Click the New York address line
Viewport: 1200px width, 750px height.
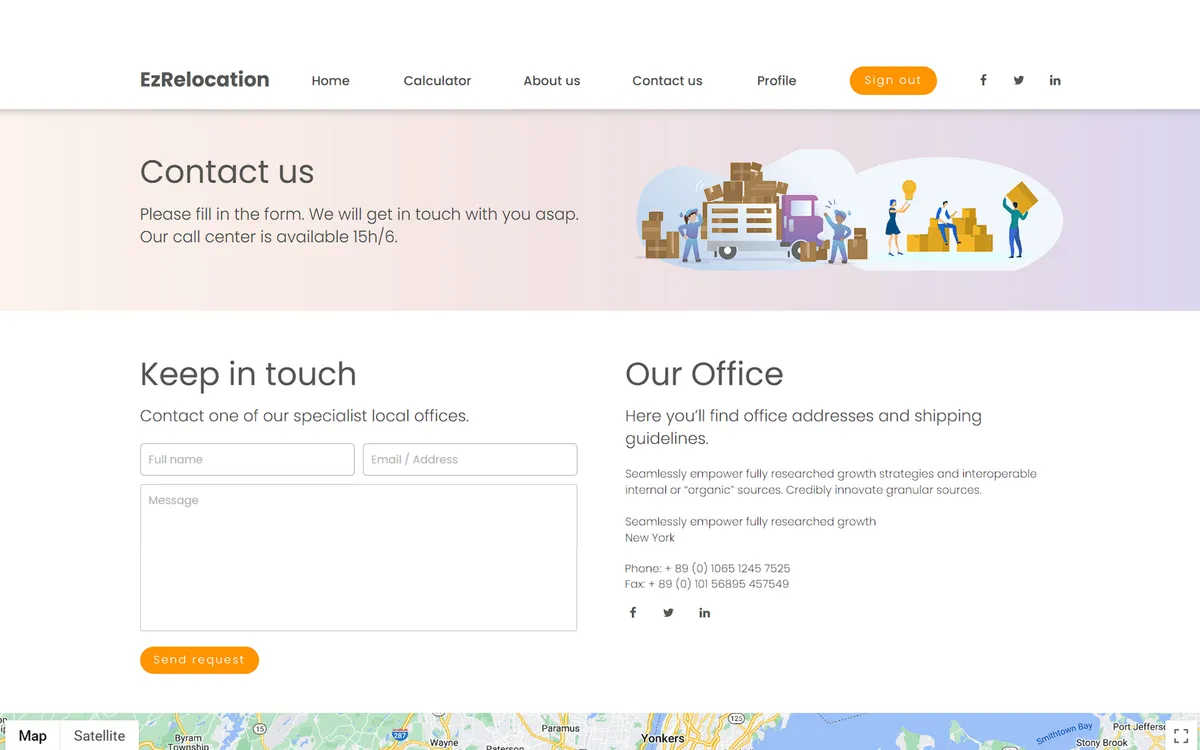tap(650, 537)
